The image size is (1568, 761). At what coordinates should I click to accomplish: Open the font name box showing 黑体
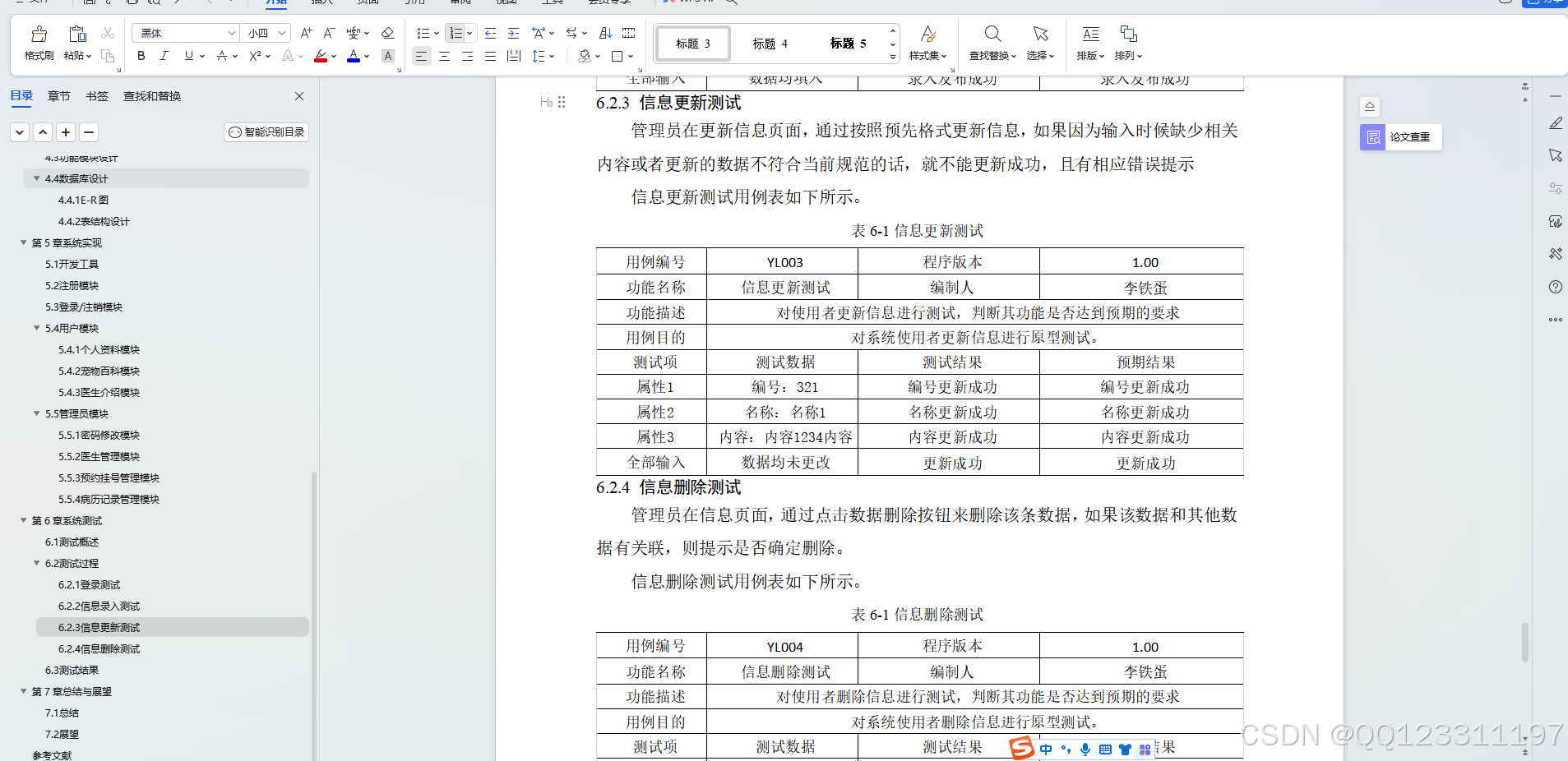(186, 33)
